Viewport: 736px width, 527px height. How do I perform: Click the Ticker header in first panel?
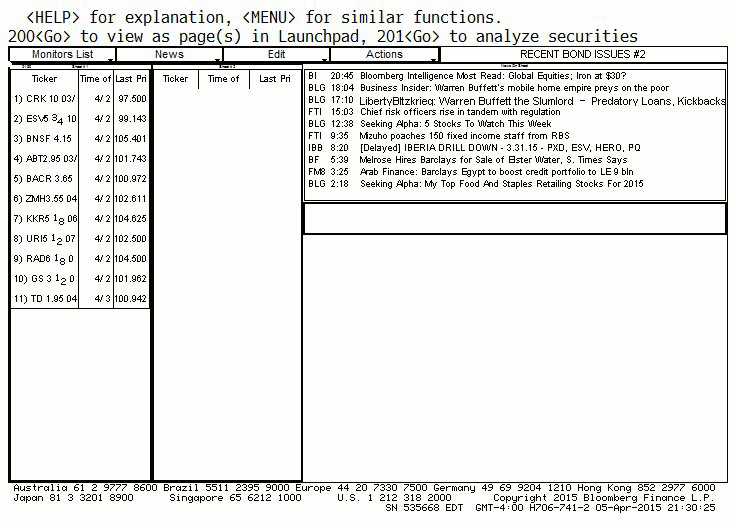(x=44, y=79)
